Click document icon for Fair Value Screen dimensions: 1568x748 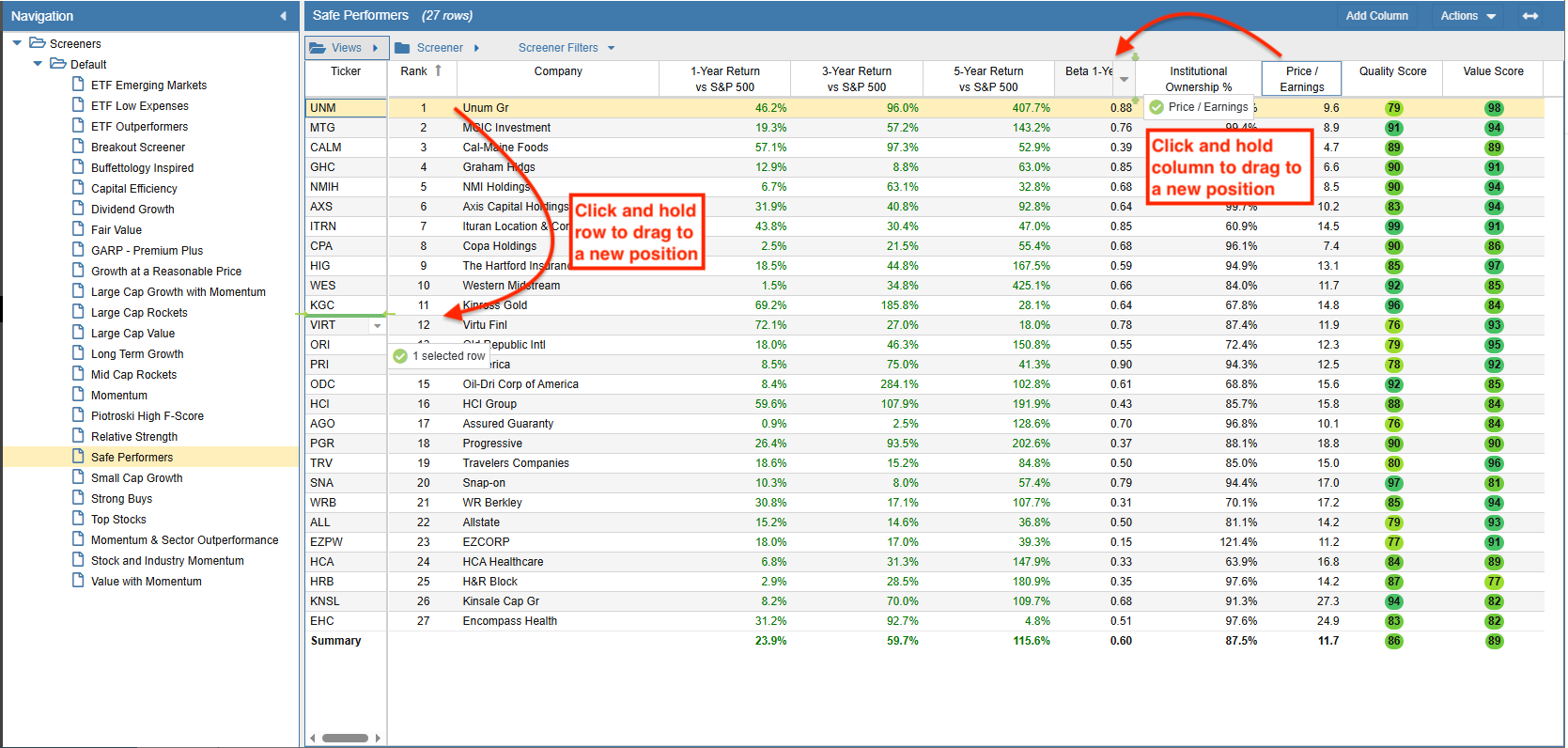79,228
